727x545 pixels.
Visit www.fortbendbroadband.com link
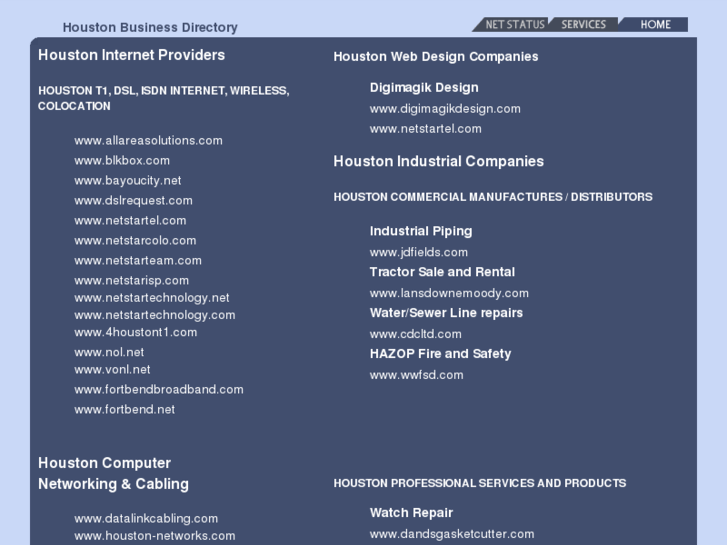[x=159, y=390]
